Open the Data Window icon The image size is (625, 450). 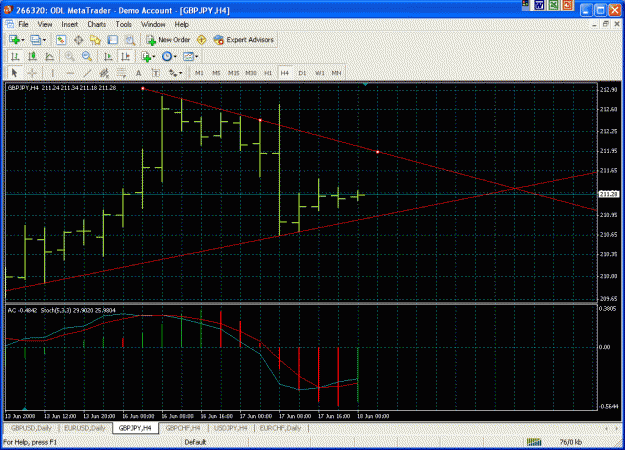79,40
